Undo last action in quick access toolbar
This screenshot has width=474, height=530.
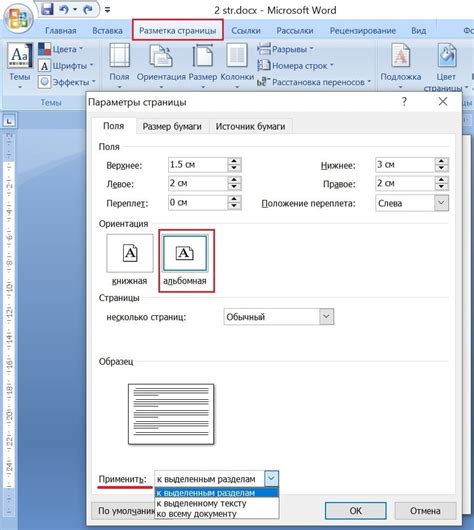pyautogui.click(x=64, y=10)
